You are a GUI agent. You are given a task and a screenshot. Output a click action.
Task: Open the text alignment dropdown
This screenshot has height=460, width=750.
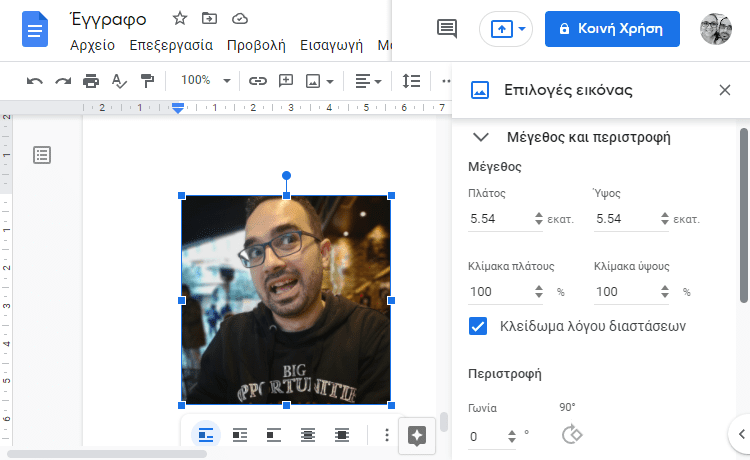pos(368,81)
